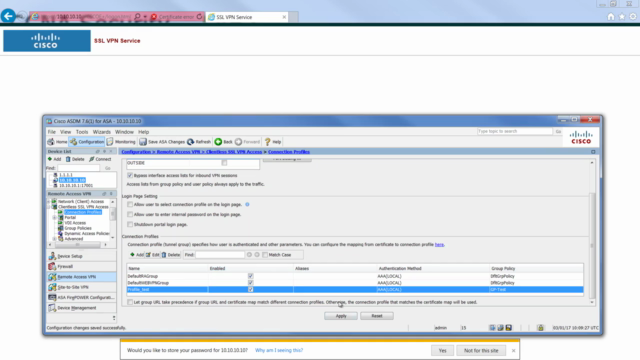The image size is (640, 360).
Task: Select Group Policies in the tree
Action: point(78,228)
